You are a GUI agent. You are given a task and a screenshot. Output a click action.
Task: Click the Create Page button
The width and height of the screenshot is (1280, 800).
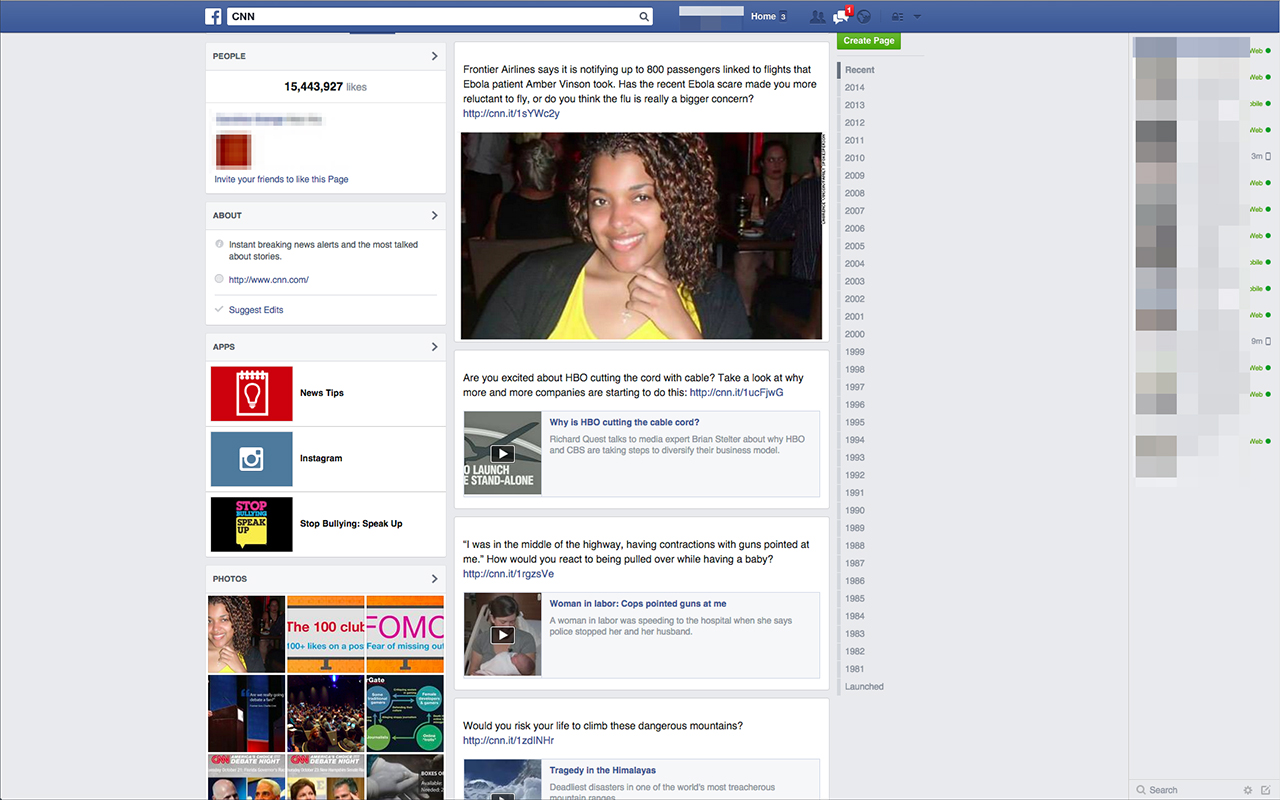[868, 41]
